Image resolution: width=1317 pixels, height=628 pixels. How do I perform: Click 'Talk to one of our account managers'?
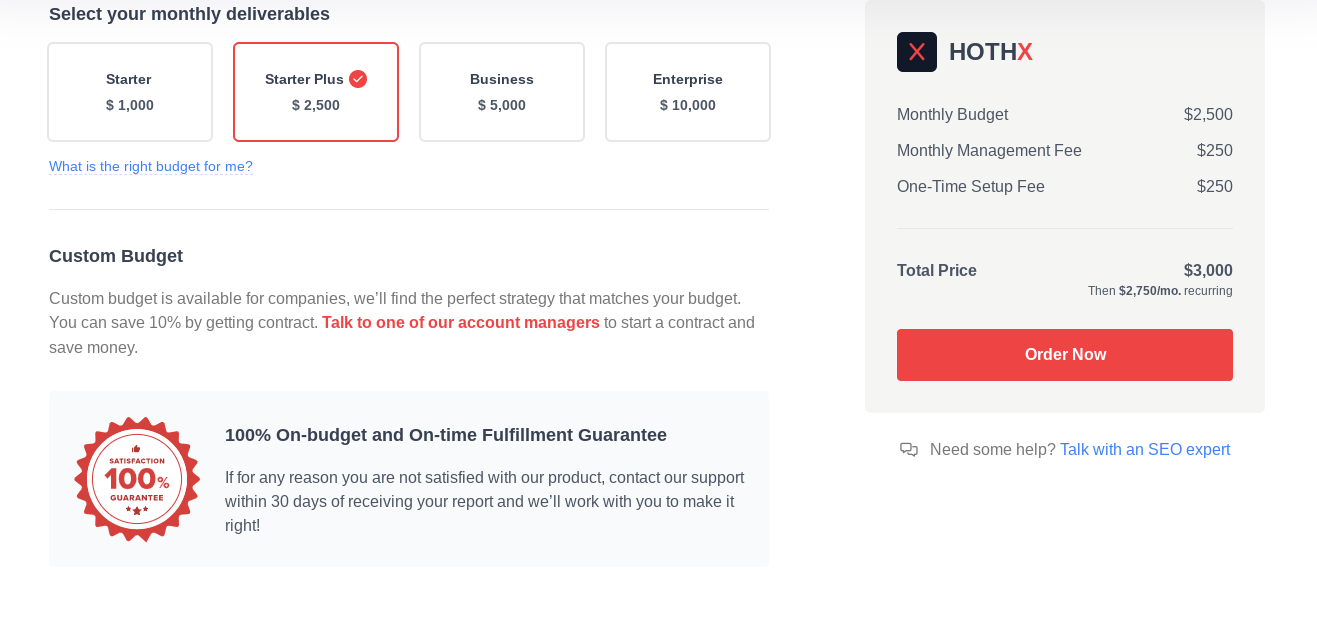pyautogui.click(x=461, y=323)
